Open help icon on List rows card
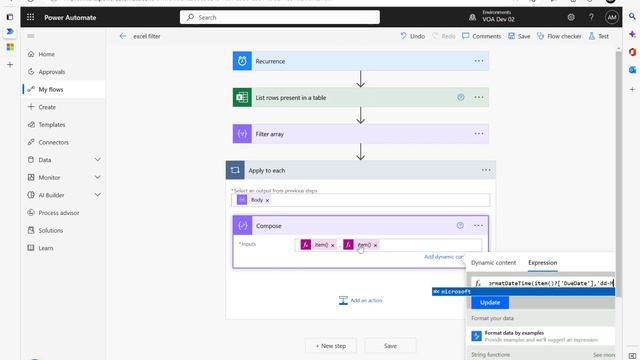Viewport: 640px width, 360px height. point(460,97)
